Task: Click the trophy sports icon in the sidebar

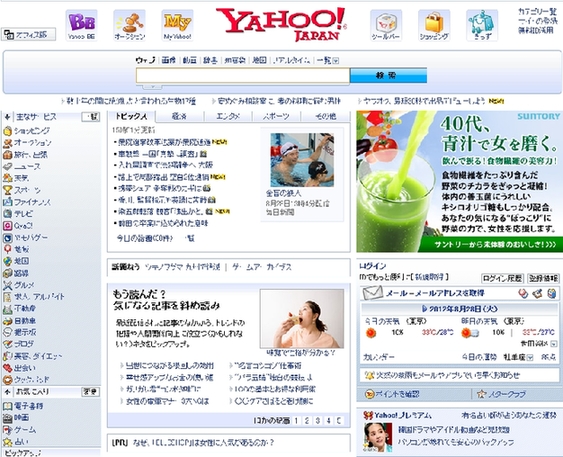Action: 8,190
